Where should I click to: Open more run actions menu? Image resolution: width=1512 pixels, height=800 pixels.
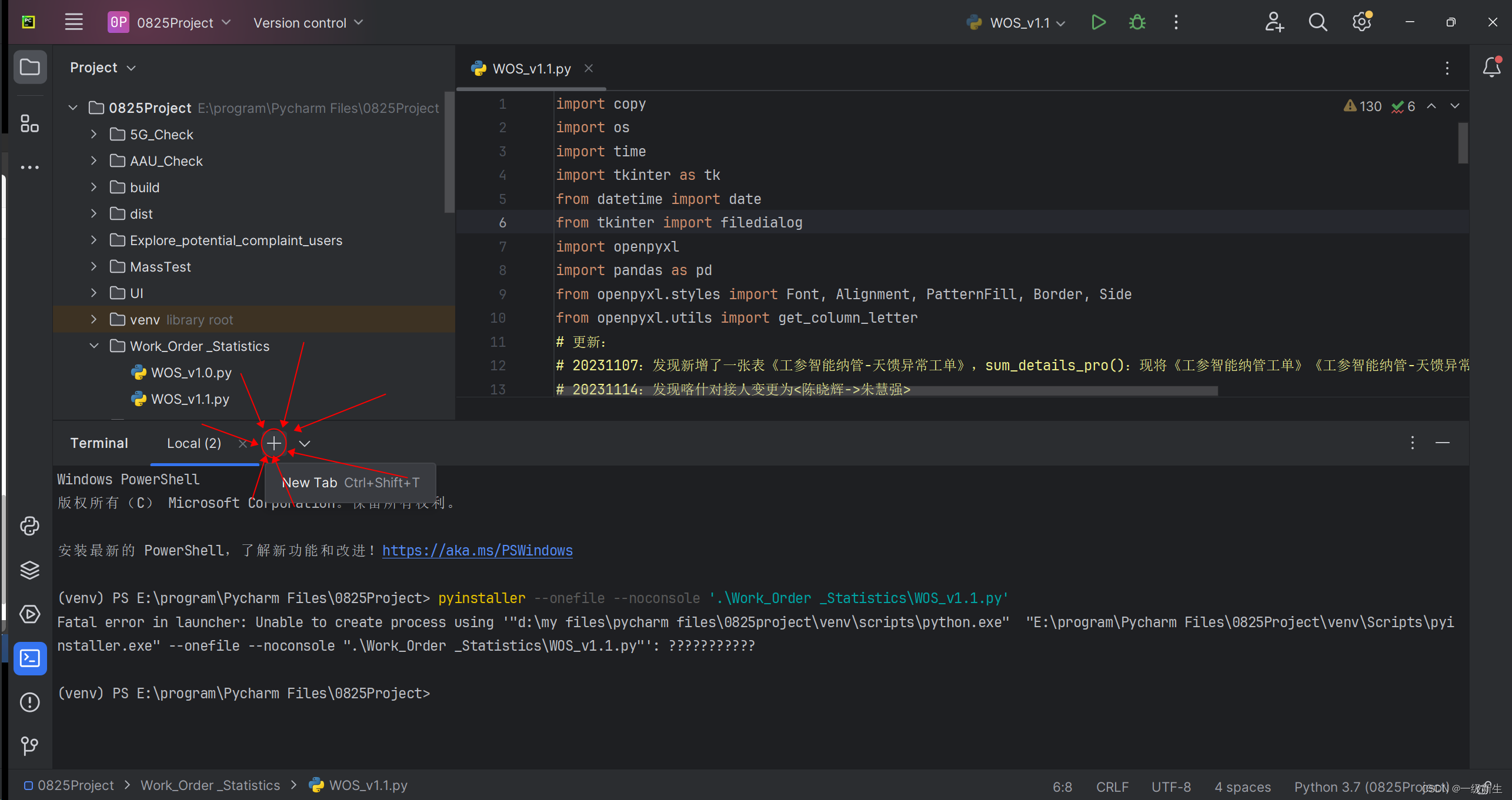(1176, 22)
